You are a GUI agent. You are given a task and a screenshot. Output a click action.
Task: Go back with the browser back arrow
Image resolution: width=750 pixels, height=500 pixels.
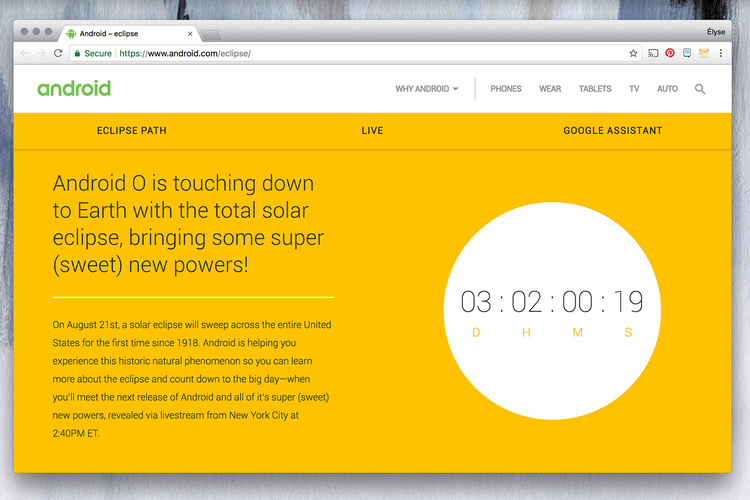click(24, 53)
